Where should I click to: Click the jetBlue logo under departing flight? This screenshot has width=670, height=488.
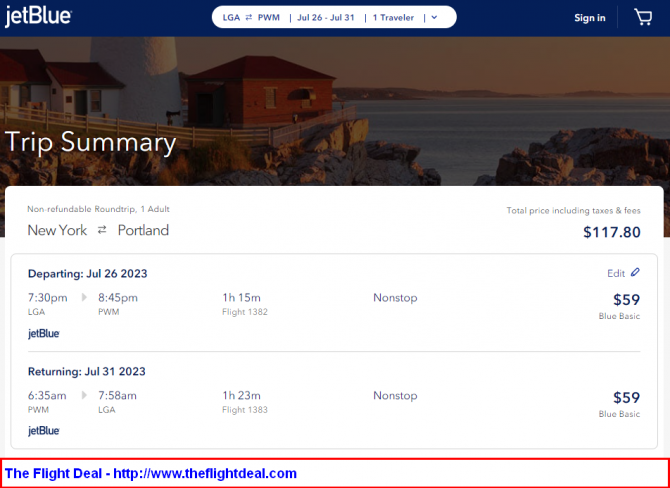coord(44,333)
